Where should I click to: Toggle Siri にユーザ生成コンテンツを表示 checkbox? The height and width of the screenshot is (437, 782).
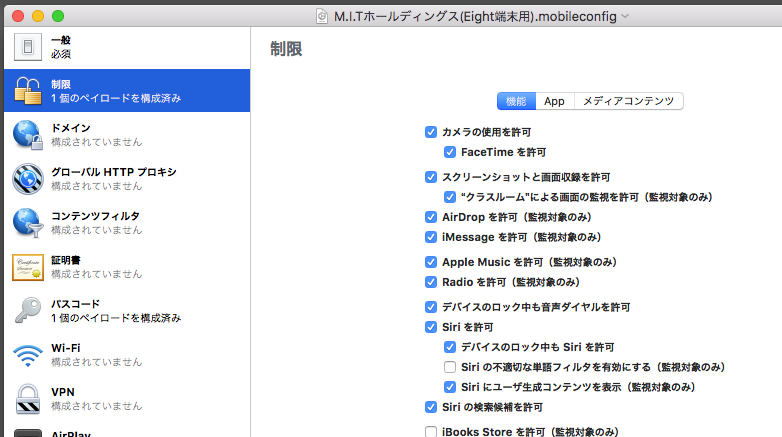tap(450, 387)
